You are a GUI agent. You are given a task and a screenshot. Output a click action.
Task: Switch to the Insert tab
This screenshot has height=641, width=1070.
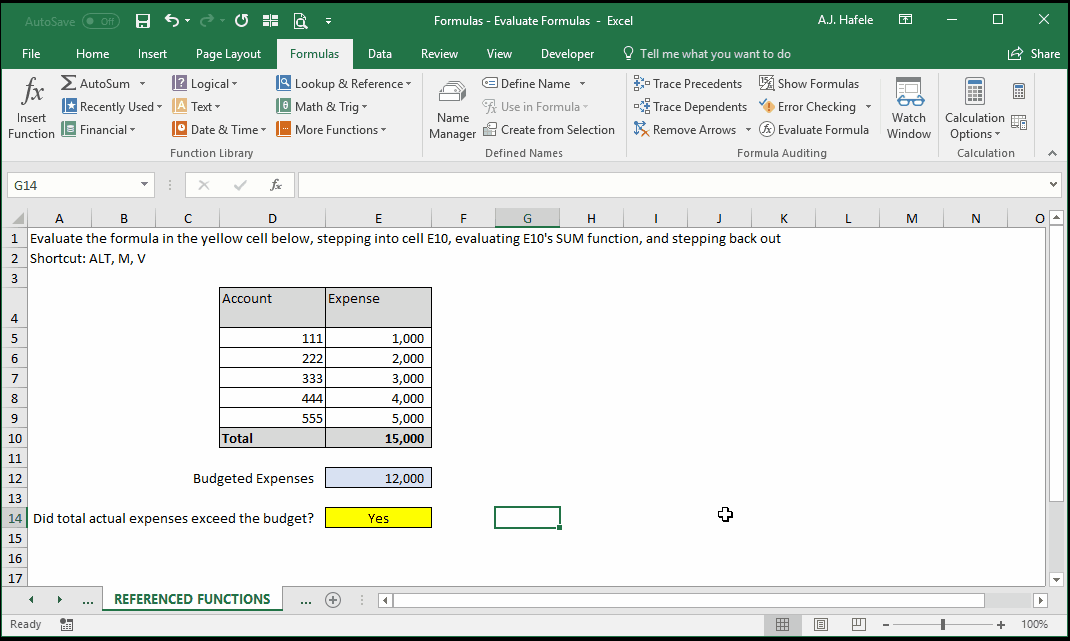tap(152, 53)
